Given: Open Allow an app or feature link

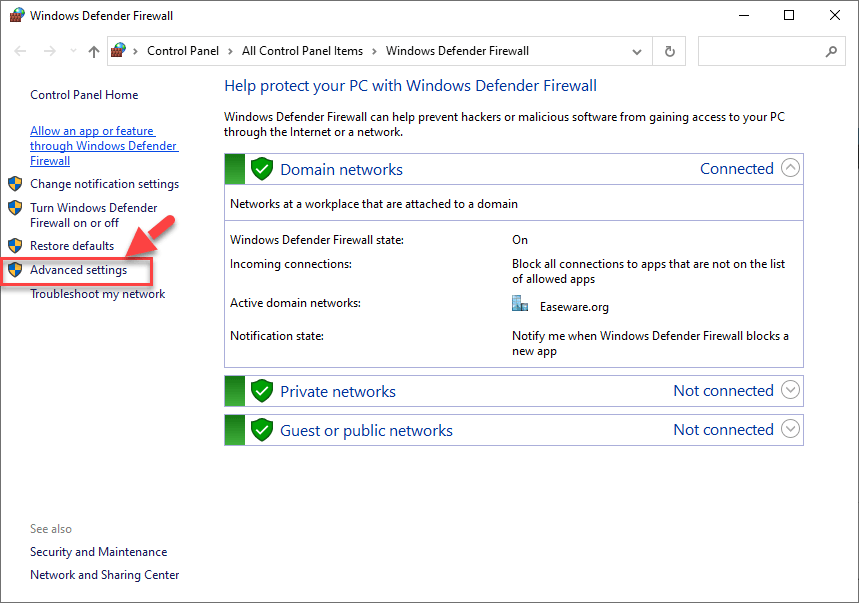Looking at the screenshot, I should point(104,146).
